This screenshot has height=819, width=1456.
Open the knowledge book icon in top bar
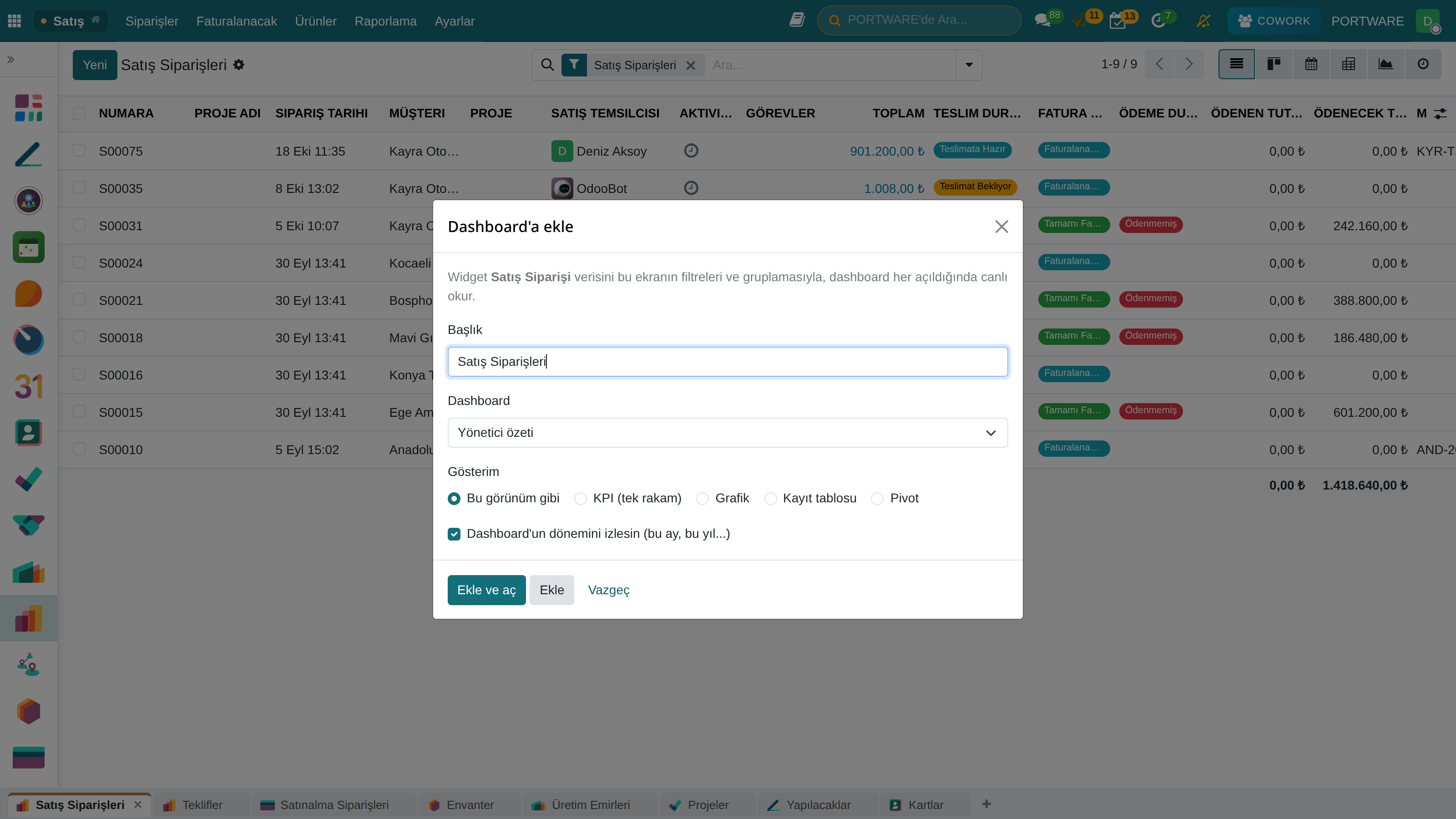click(x=797, y=20)
